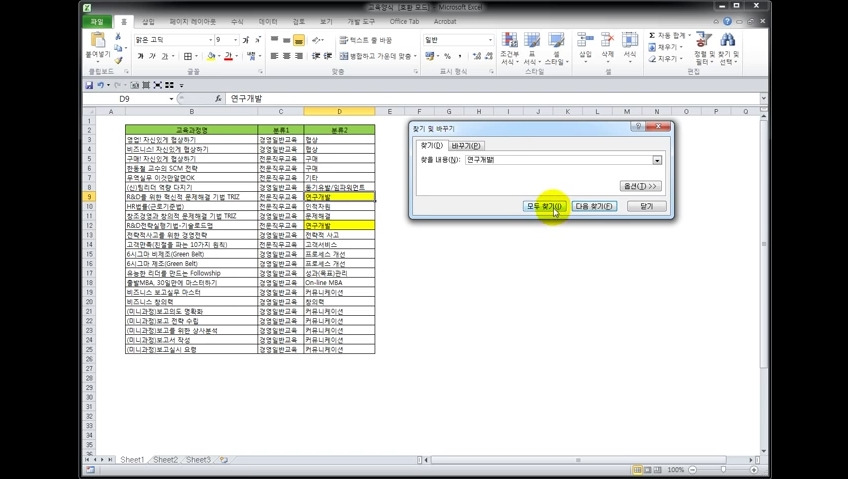Open the number format dropdown (일반)
The width and height of the screenshot is (848, 479).
pos(491,39)
